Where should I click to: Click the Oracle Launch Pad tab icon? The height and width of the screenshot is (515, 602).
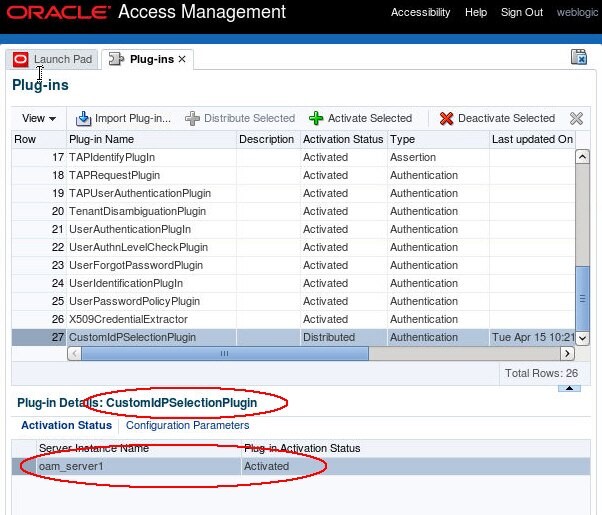pyautogui.click(x=20, y=60)
